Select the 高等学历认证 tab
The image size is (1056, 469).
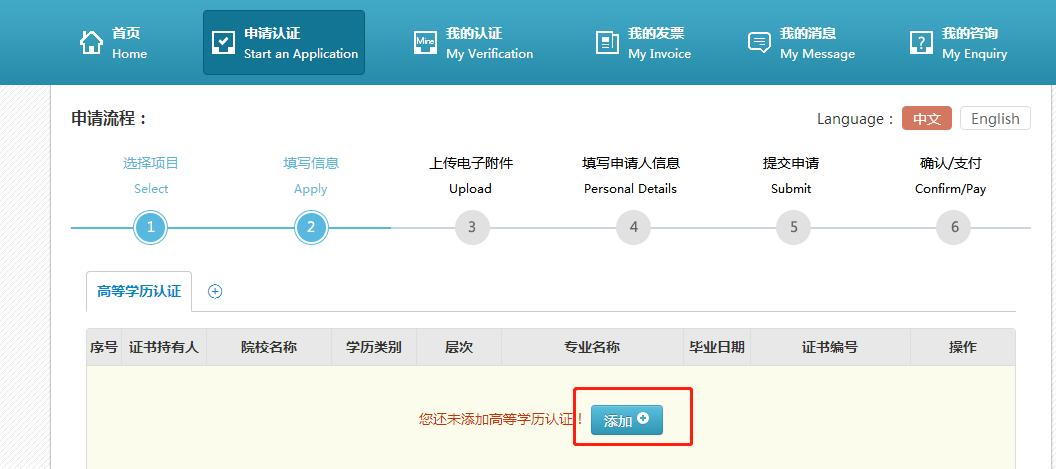pos(139,291)
